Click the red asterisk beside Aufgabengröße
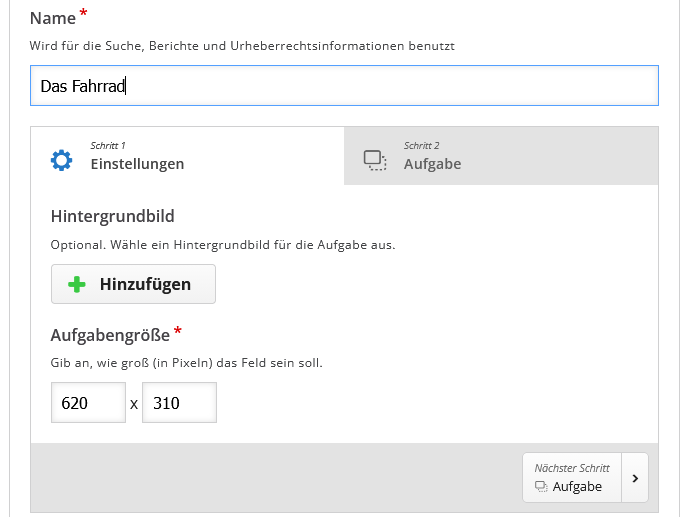This screenshot has width=686, height=517. click(178, 331)
